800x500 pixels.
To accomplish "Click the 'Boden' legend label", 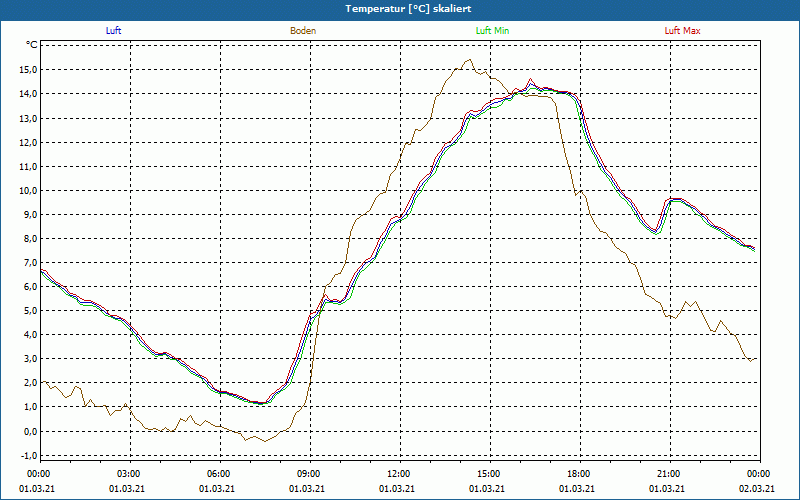I will [303, 31].
